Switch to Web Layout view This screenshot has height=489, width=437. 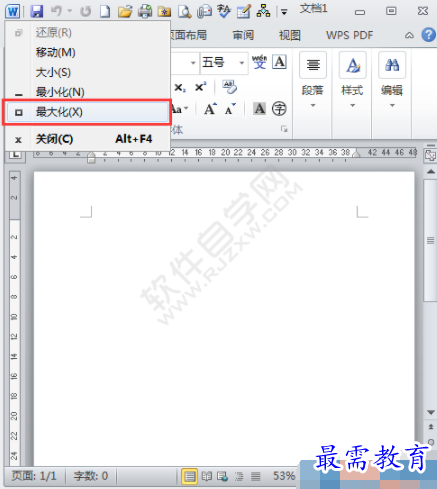[222, 476]
